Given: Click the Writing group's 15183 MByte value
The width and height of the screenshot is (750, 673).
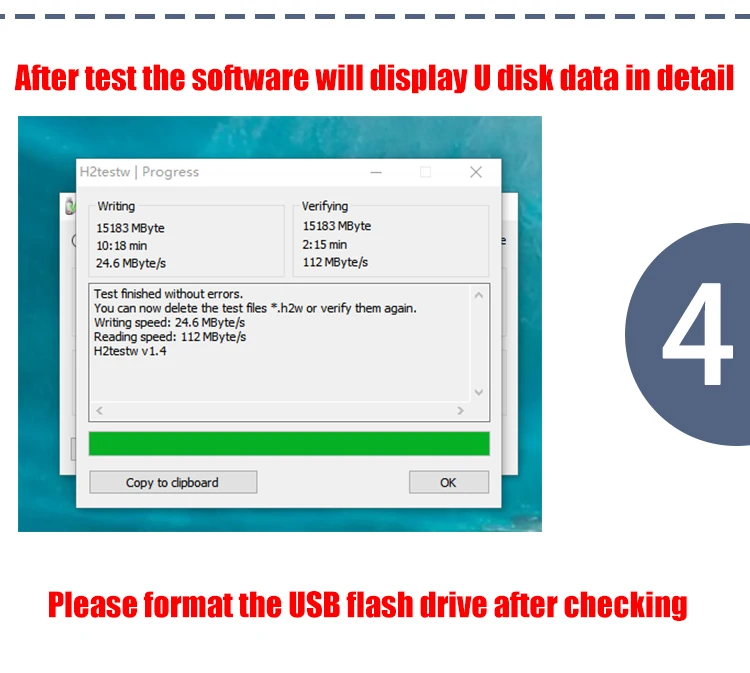Looking at the screenshot, I should pyautogui.click(x=131, y=228).
